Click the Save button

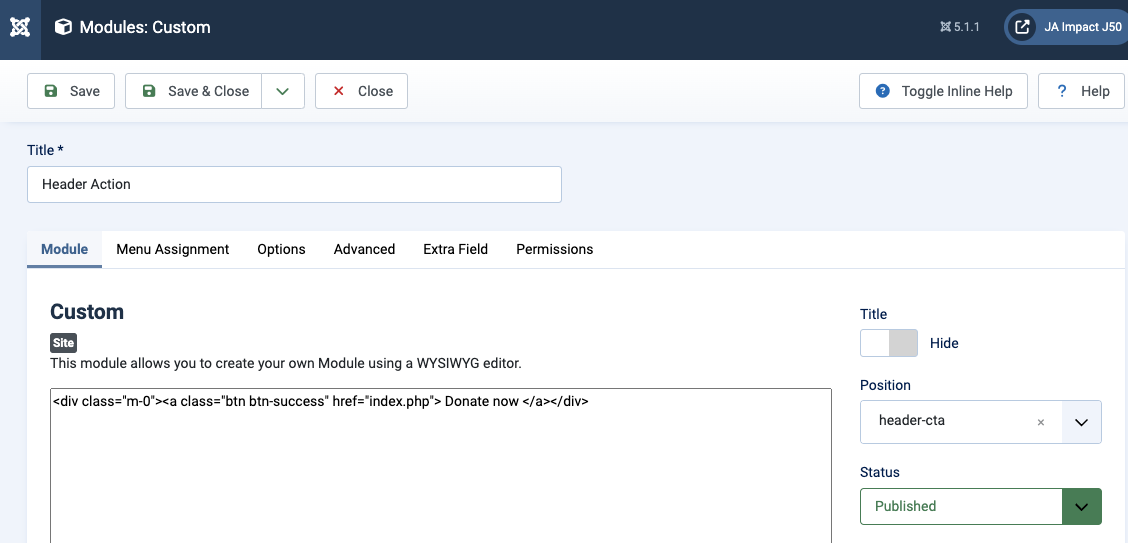tap(71, 91)
